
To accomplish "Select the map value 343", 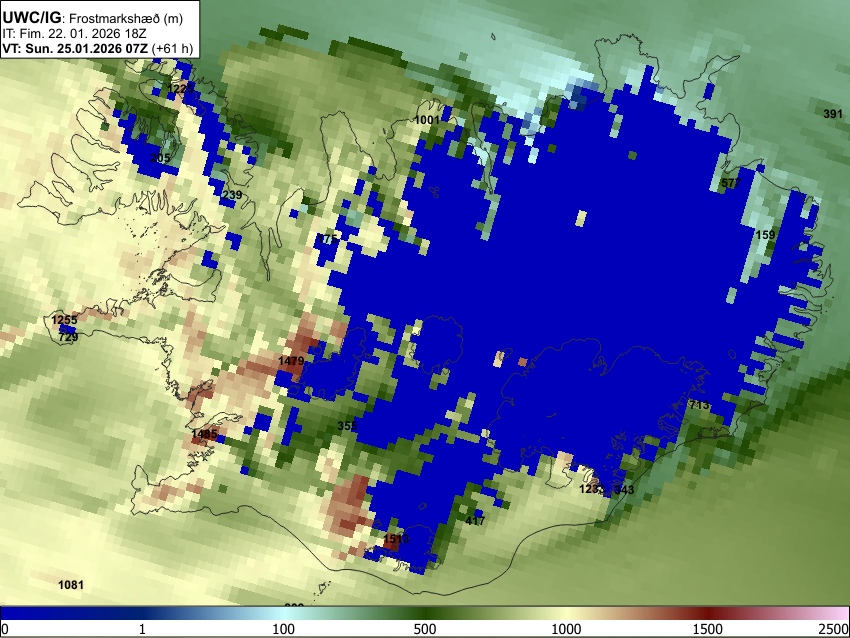I will [x=624, y=490].
